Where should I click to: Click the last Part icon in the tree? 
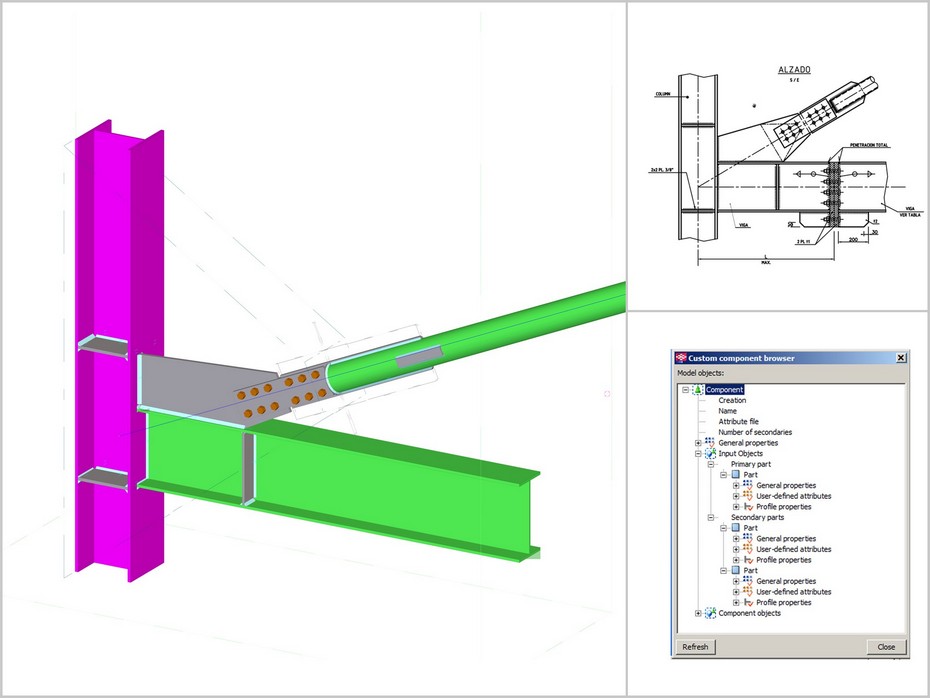point(736,570)
